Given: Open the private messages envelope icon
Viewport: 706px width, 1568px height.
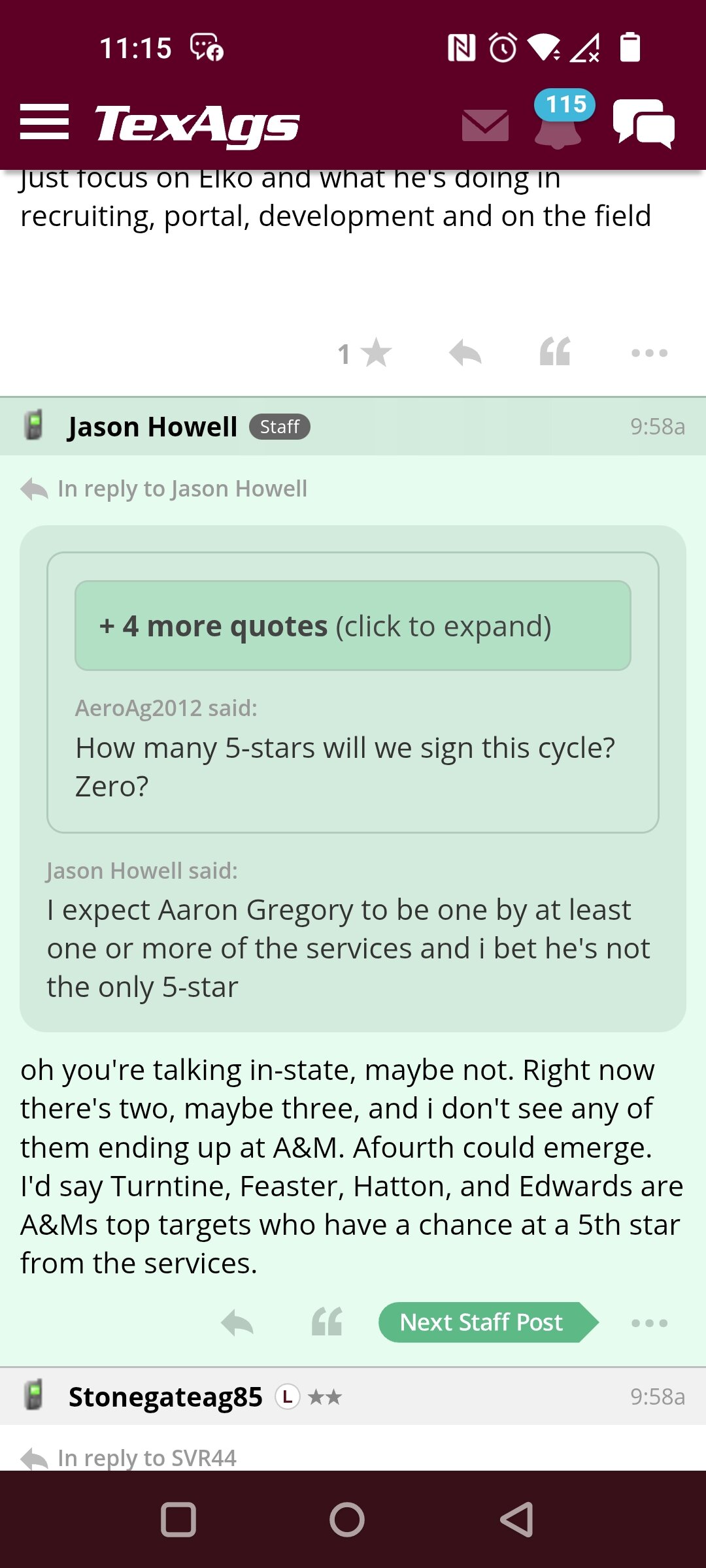Looking at the screenshot, I should (485, 125).
